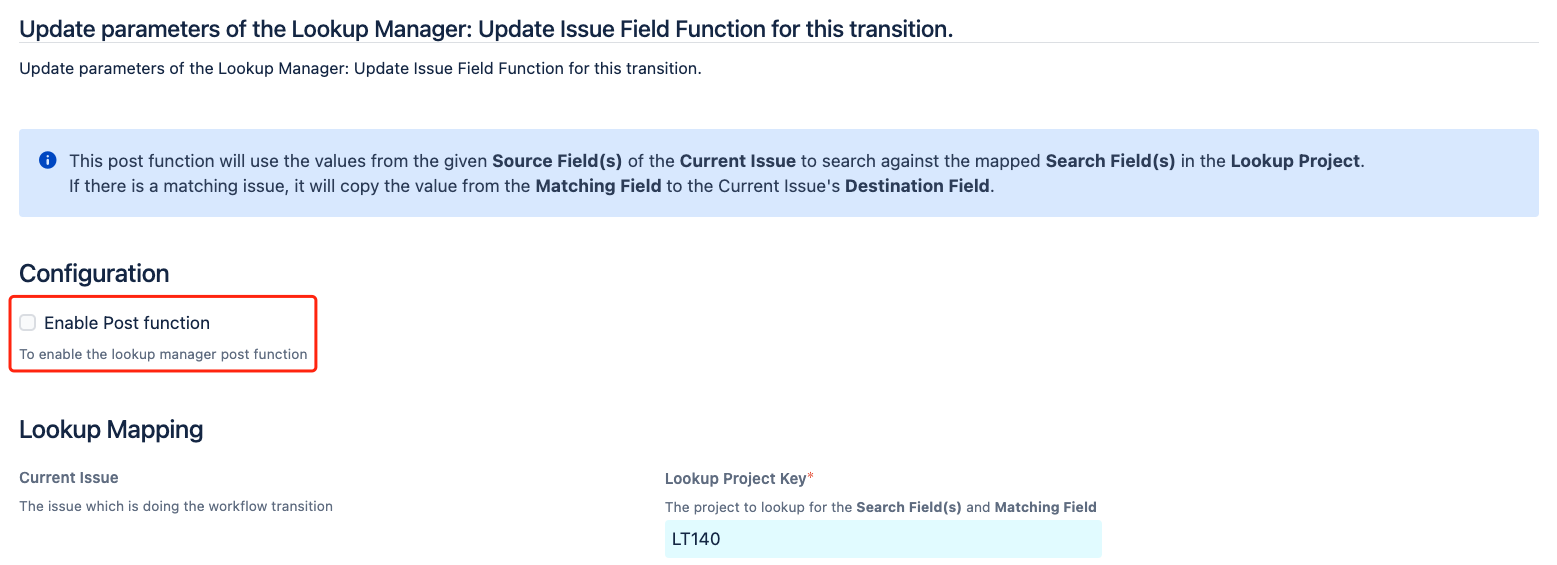Viewport: 1557px width, 565px height.
Task: Click the bold "Matching Field" text in info banner
Action: pyautogui.click(x=598, y=186)
